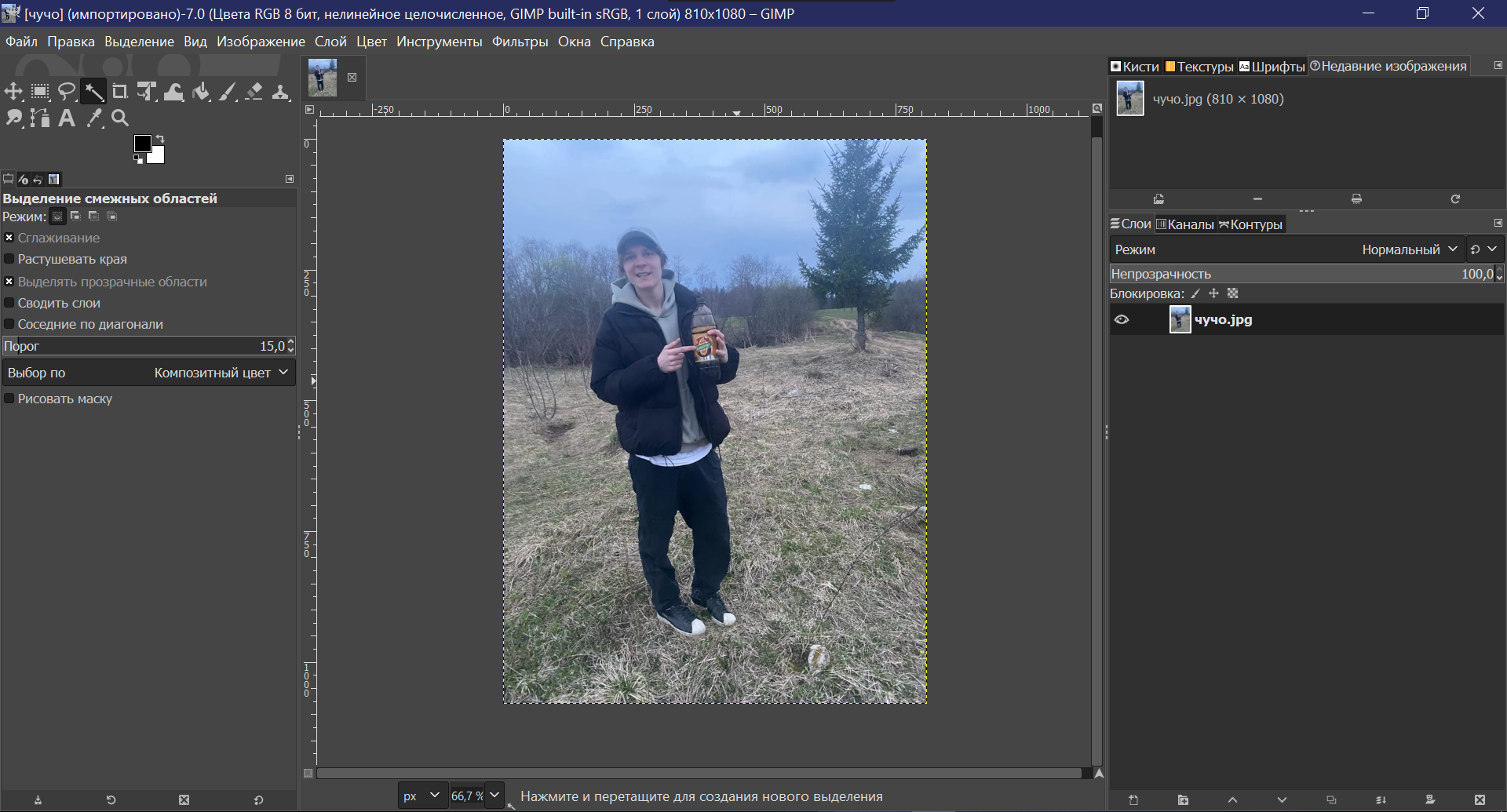1507x812 pixels.
Task: Select the Unified Transform tool
Action: click(147, 92)
